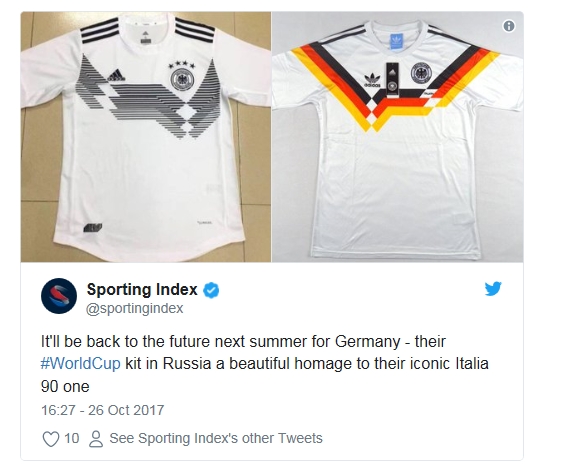Like the tweet with heart icon
The height and width of the screenshot is (470, 577).
(x=51, y=439)
